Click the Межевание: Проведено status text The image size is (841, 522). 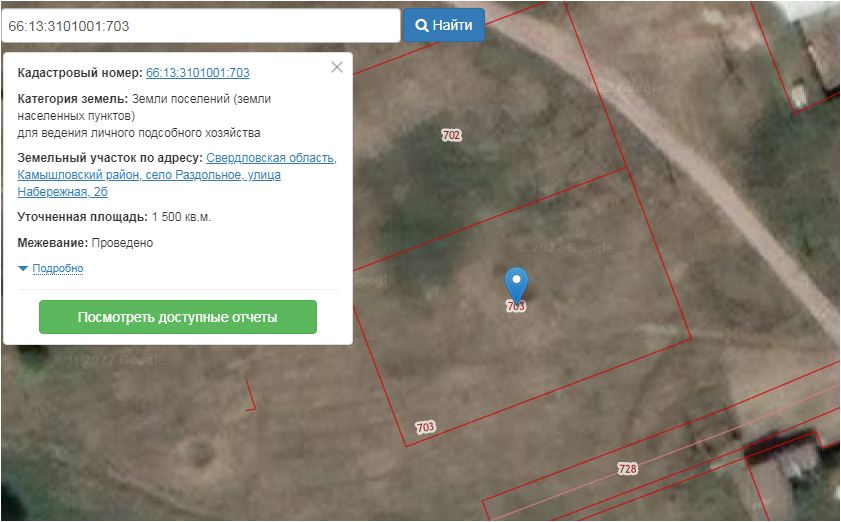click(85, 243)
